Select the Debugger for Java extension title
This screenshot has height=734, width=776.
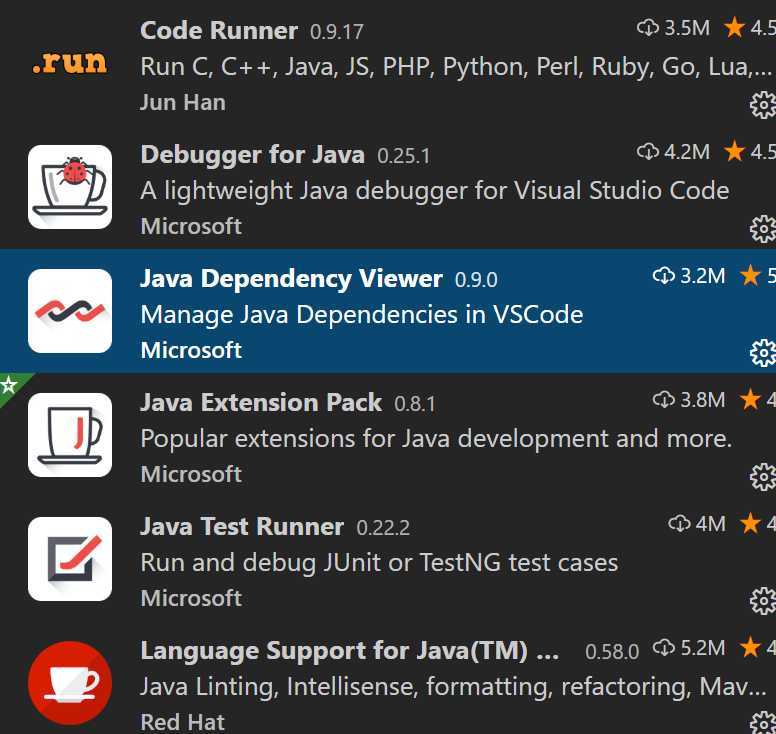point(252,155)
